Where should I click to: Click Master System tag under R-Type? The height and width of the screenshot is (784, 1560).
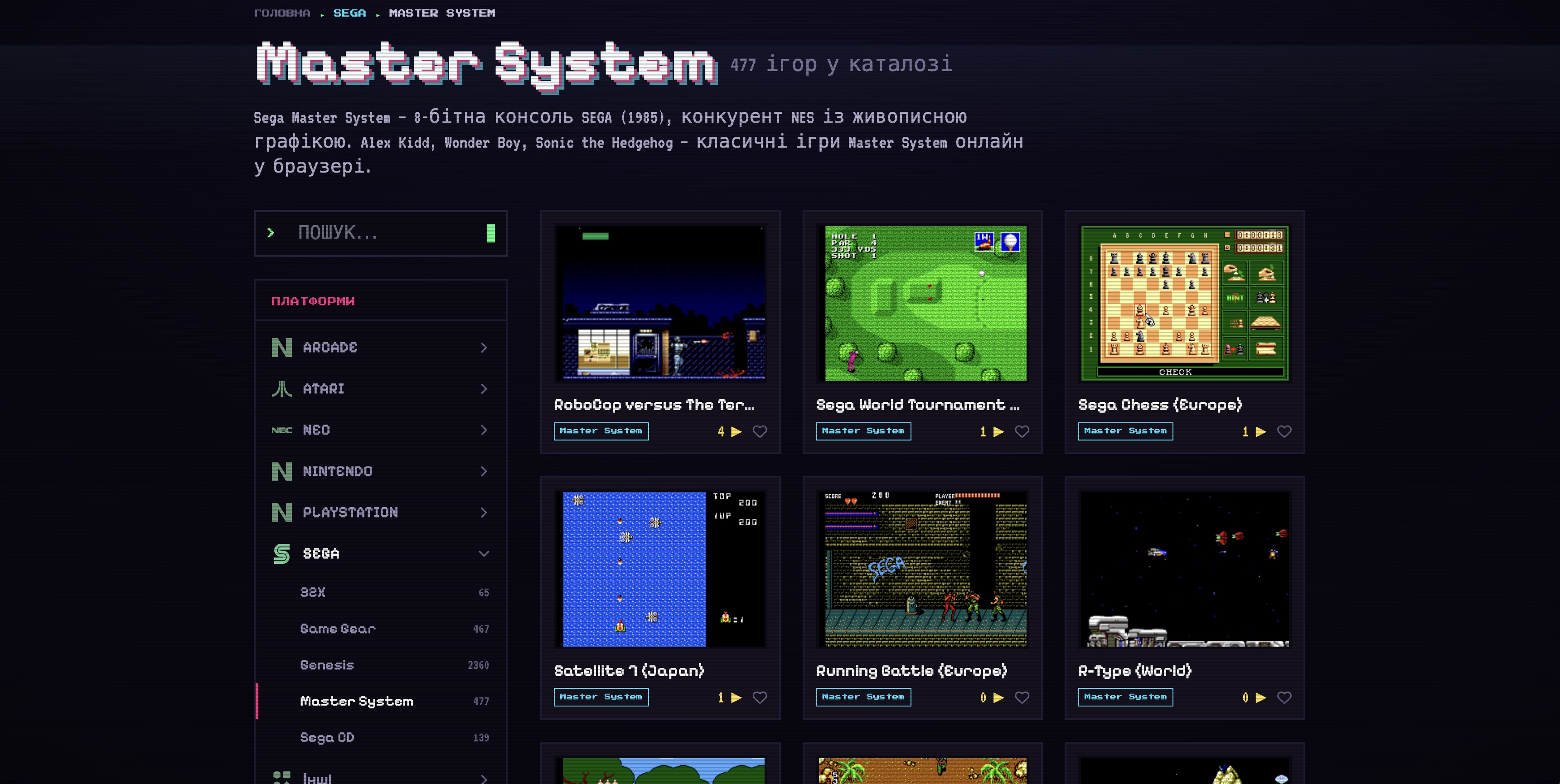[x=1125, y=697]
